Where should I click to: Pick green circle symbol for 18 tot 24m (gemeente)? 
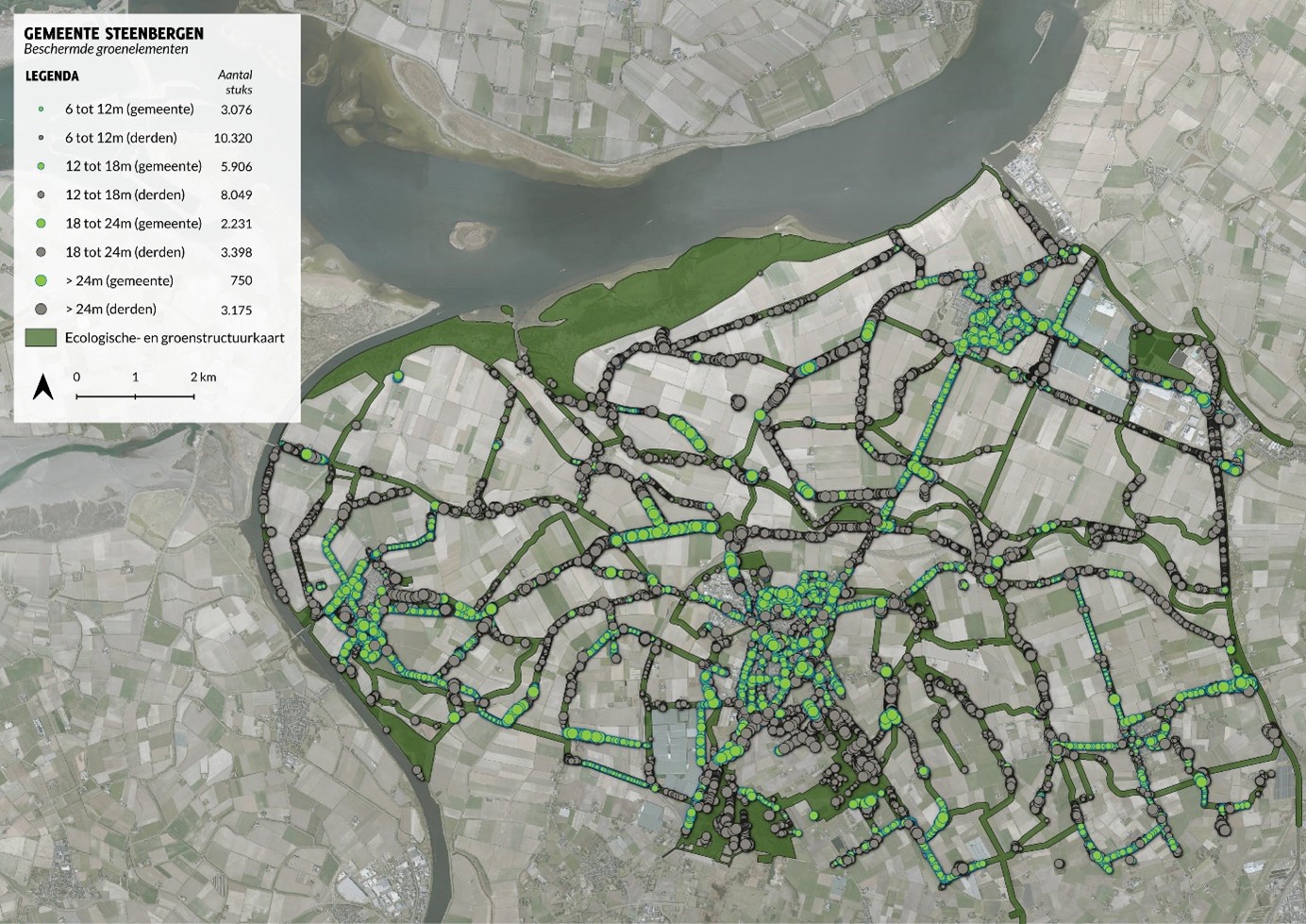pyautogui.click(x=41, y=224)
